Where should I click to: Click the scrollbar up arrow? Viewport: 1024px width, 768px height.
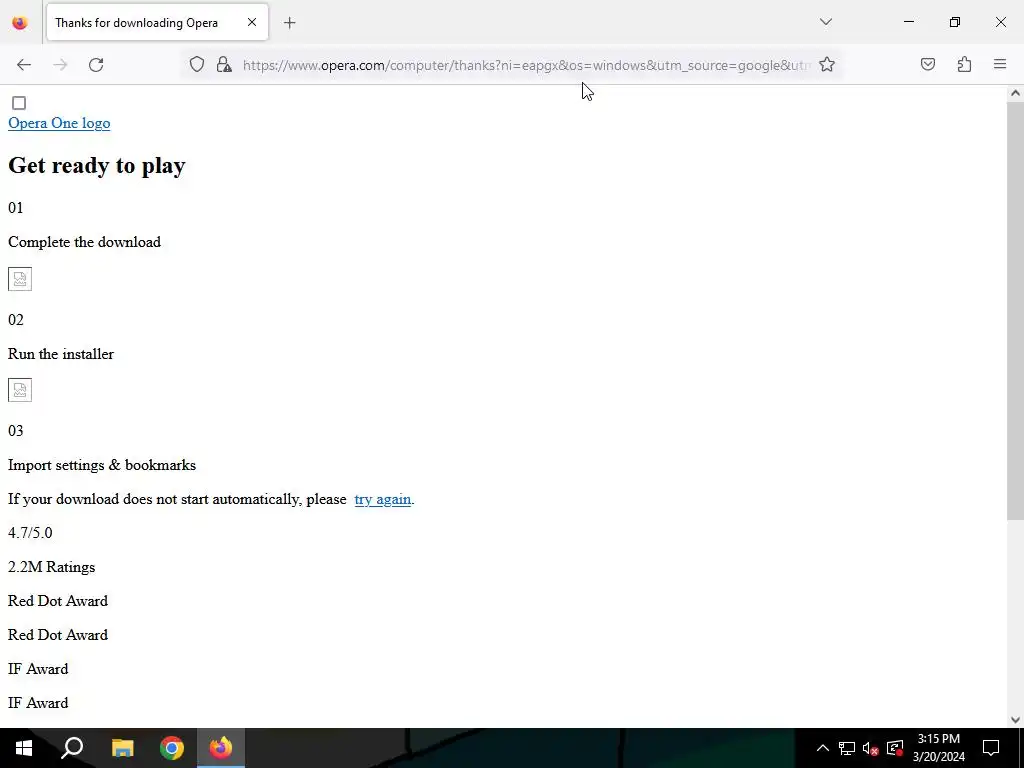(1015, 93)
